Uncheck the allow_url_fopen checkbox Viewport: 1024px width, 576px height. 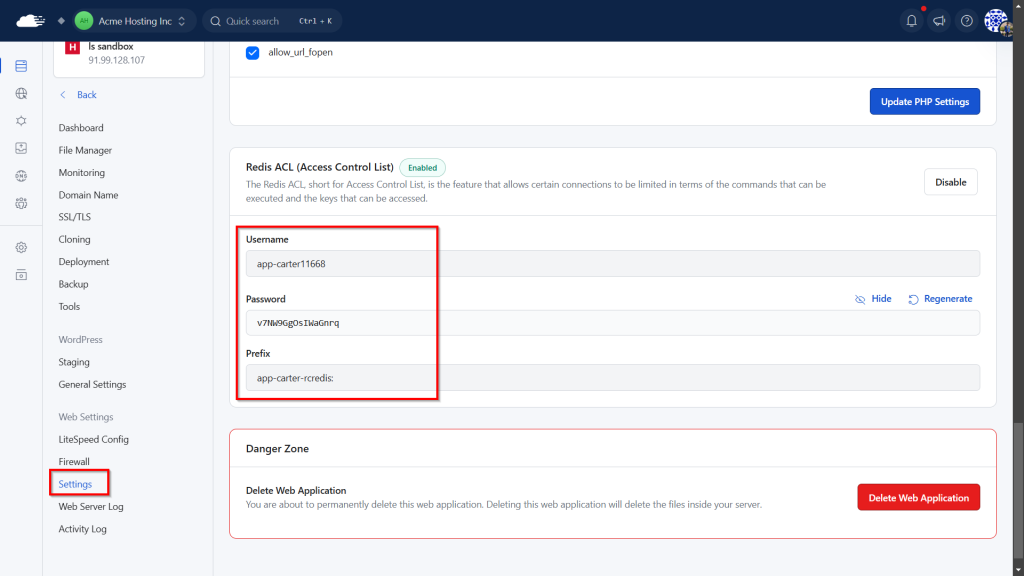pyautogui.click(x=252, y=52)
